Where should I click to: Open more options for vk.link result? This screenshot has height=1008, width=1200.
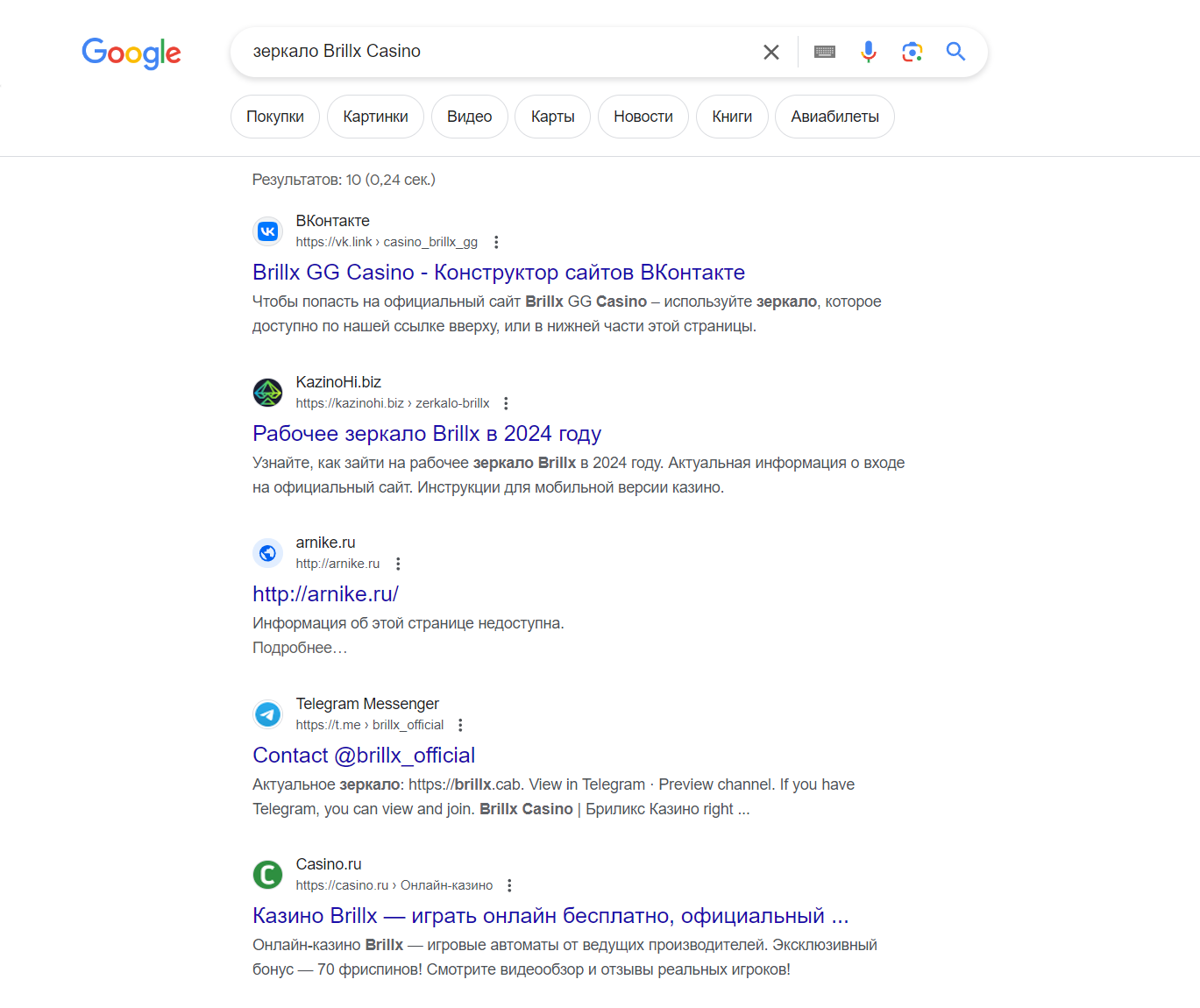pos(496,242)
